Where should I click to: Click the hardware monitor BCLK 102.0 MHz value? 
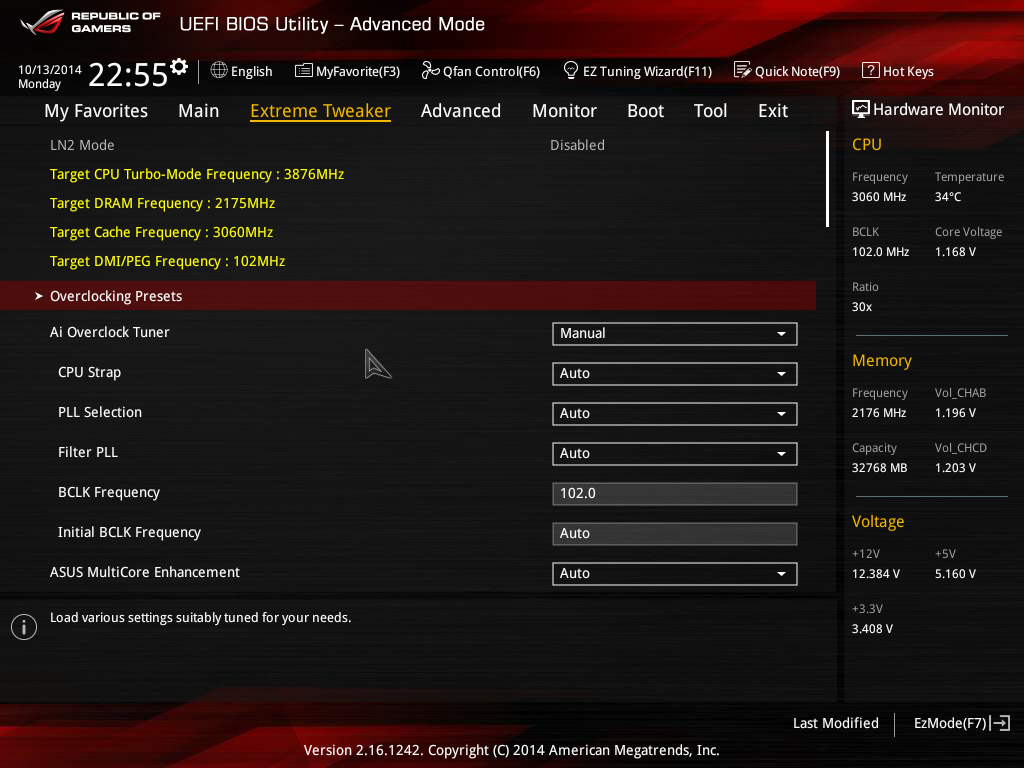coord(880,251)
